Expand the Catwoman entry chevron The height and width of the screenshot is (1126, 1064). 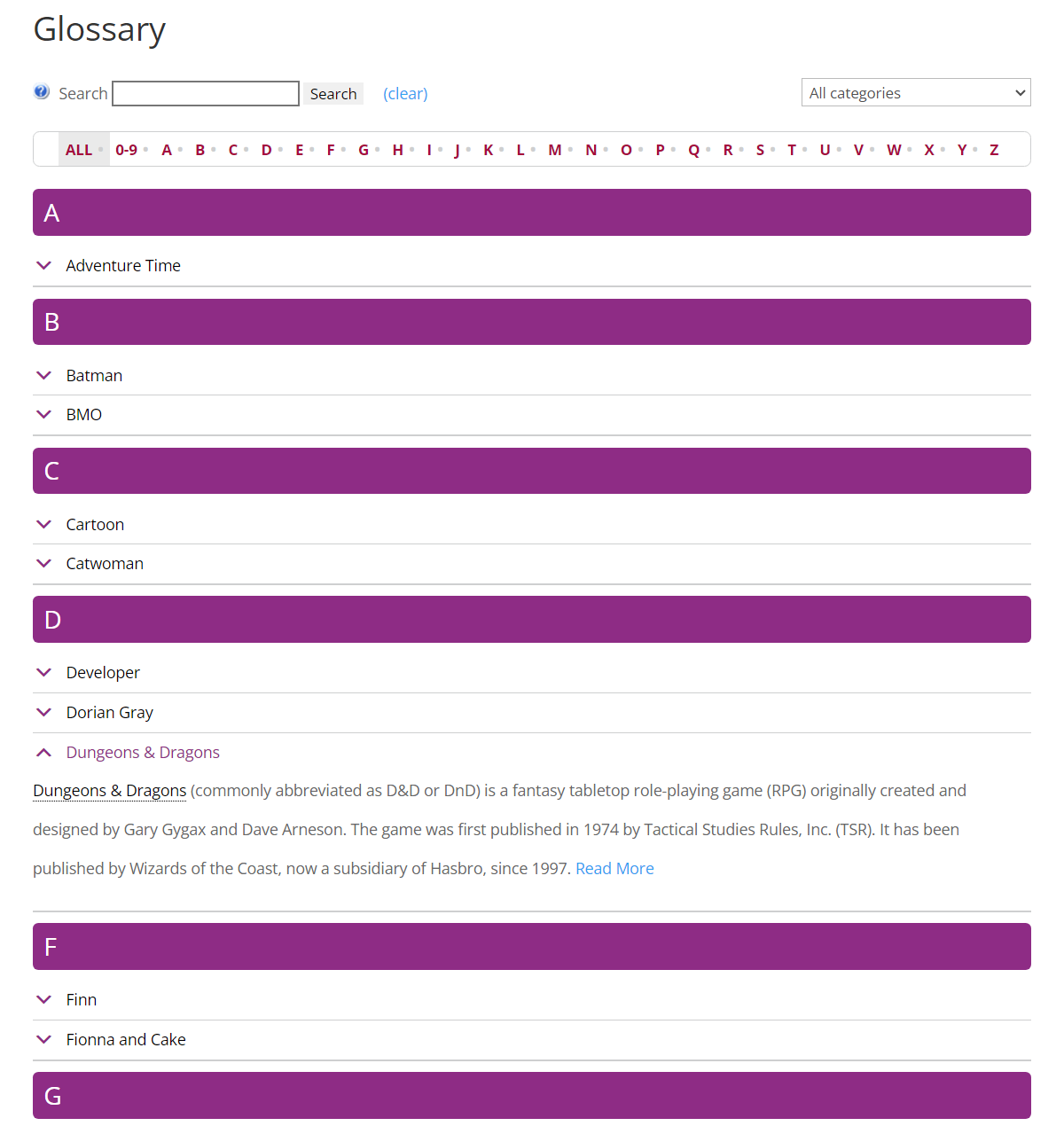(x=43, y=563)
